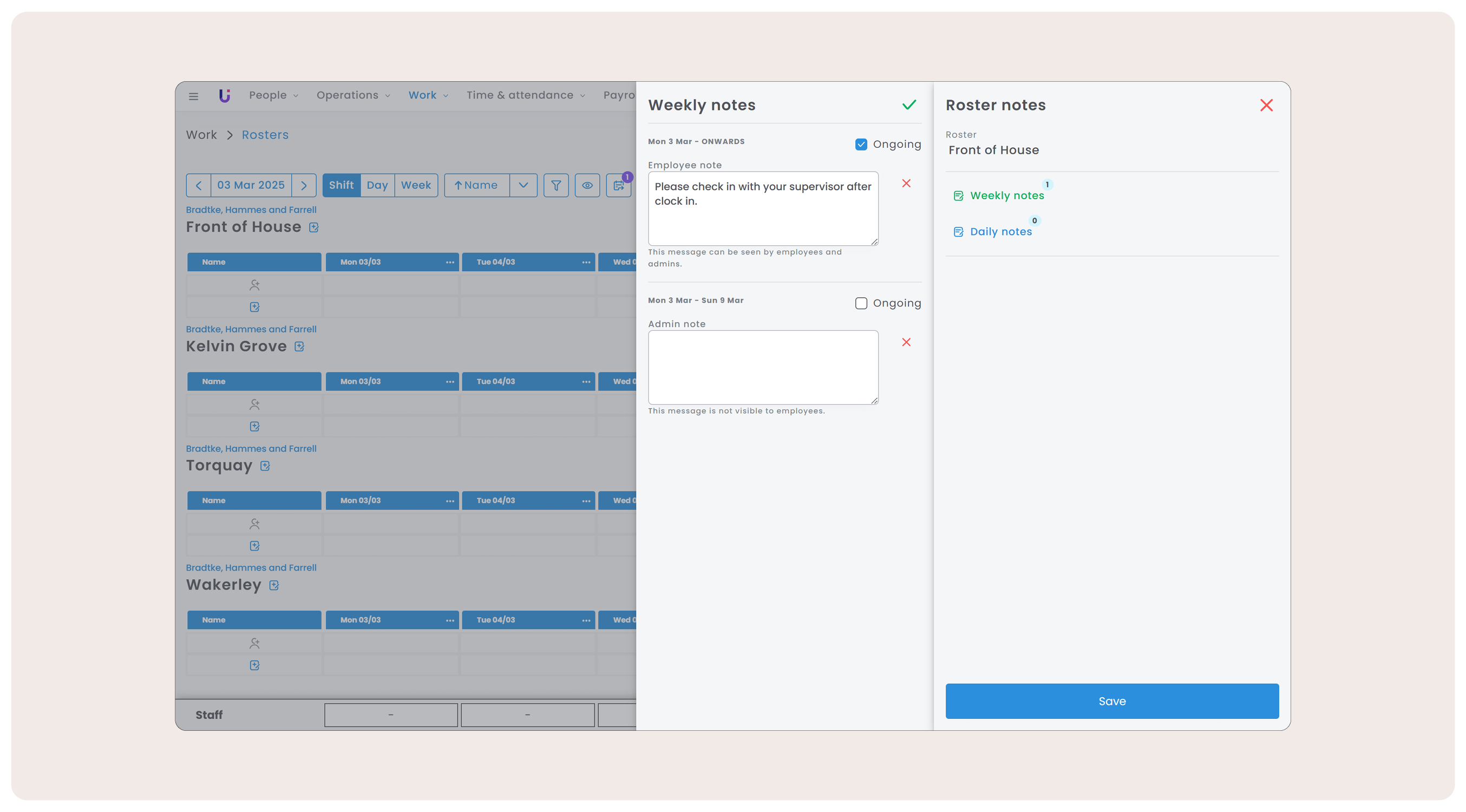Open the Work menu dropdown
The width and height of the screenshot is (1466, 812).
click(x=428, y=96)
